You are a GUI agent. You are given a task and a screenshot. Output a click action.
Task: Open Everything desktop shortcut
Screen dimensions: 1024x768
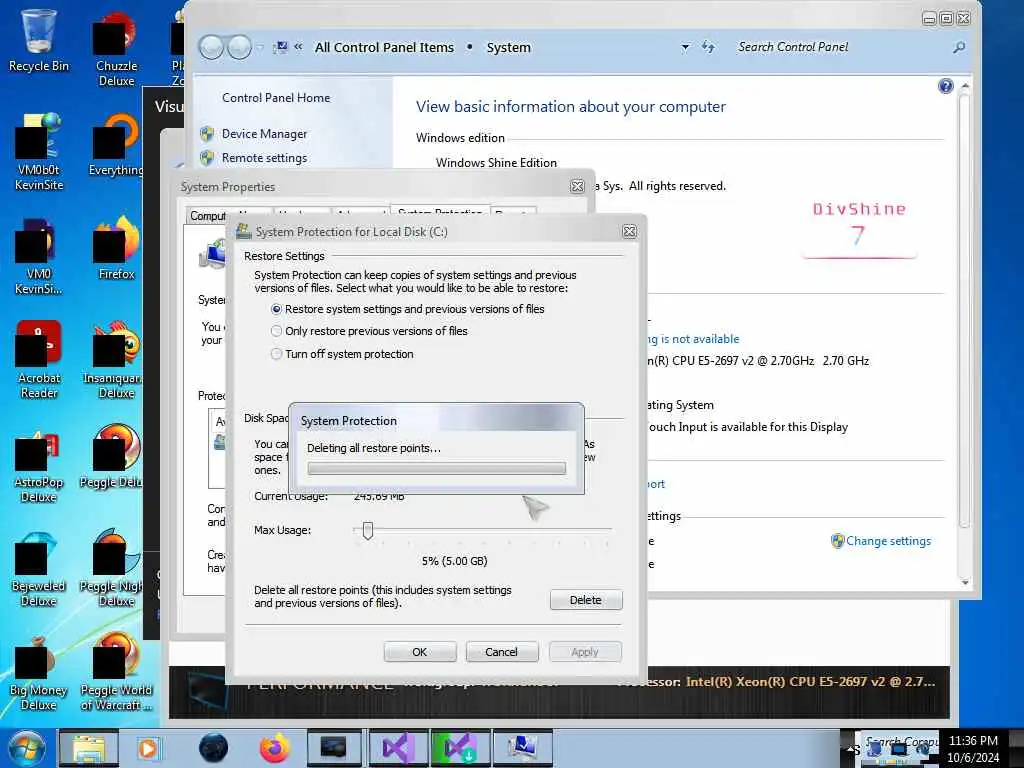116,146
